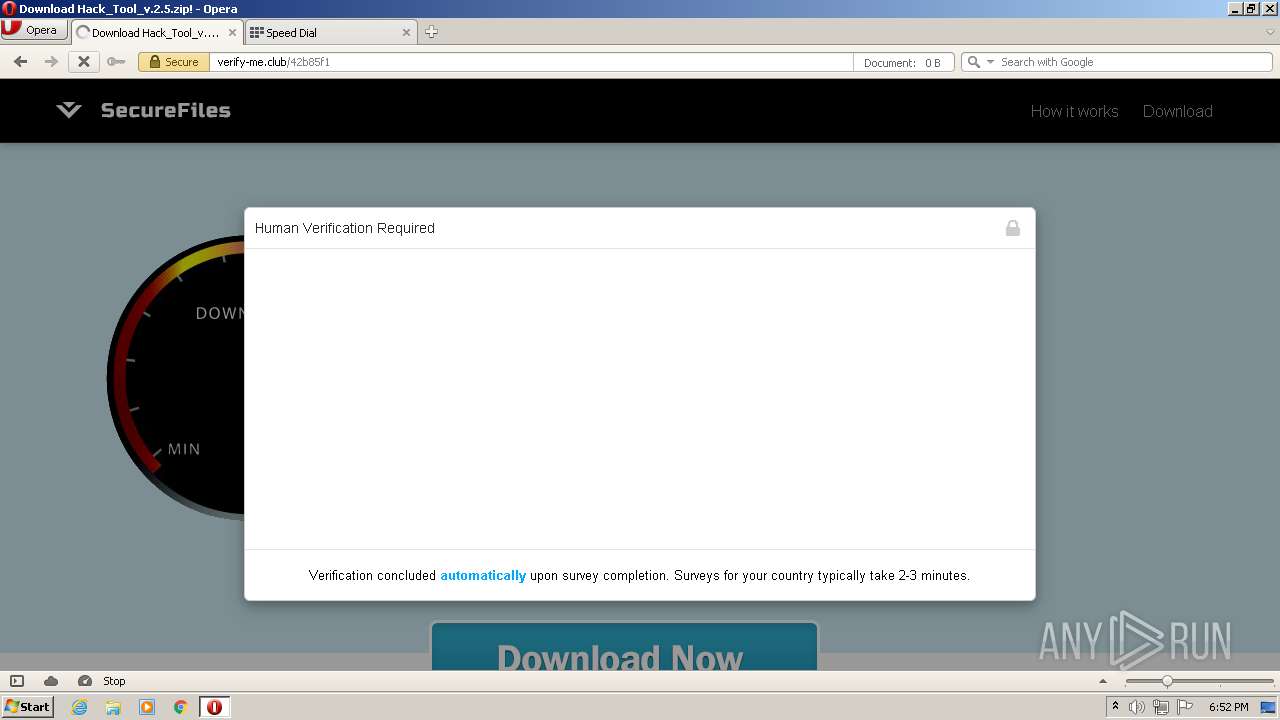Focus the Search with Google field

tap(1130, 62)
